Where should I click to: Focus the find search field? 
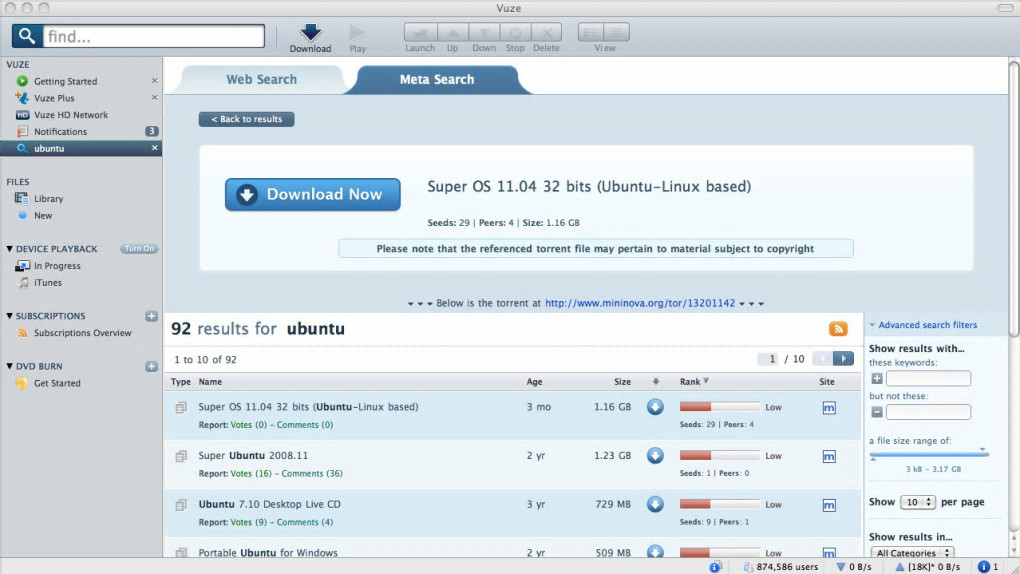pyautogui.click(x=154, y=36)
